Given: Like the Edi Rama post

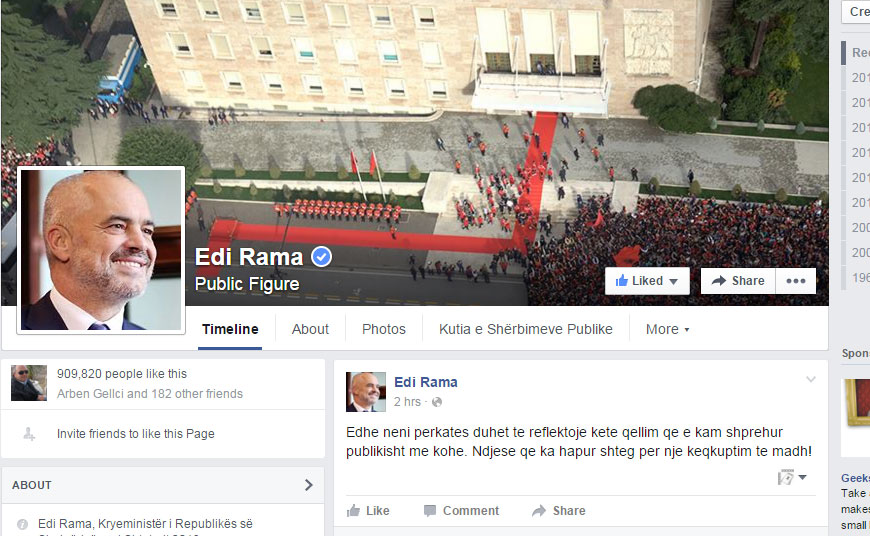Looking at the screenshot, I should pyautogui.click(x=368, y=510).
